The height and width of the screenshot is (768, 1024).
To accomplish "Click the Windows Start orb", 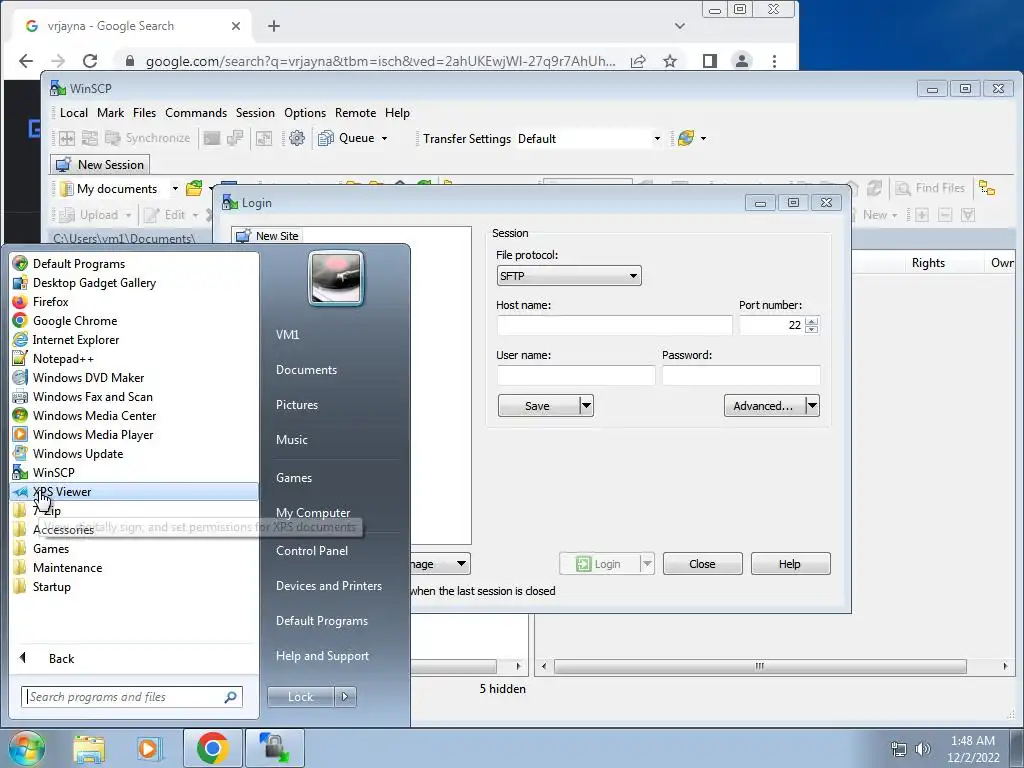I will point(26,748).
